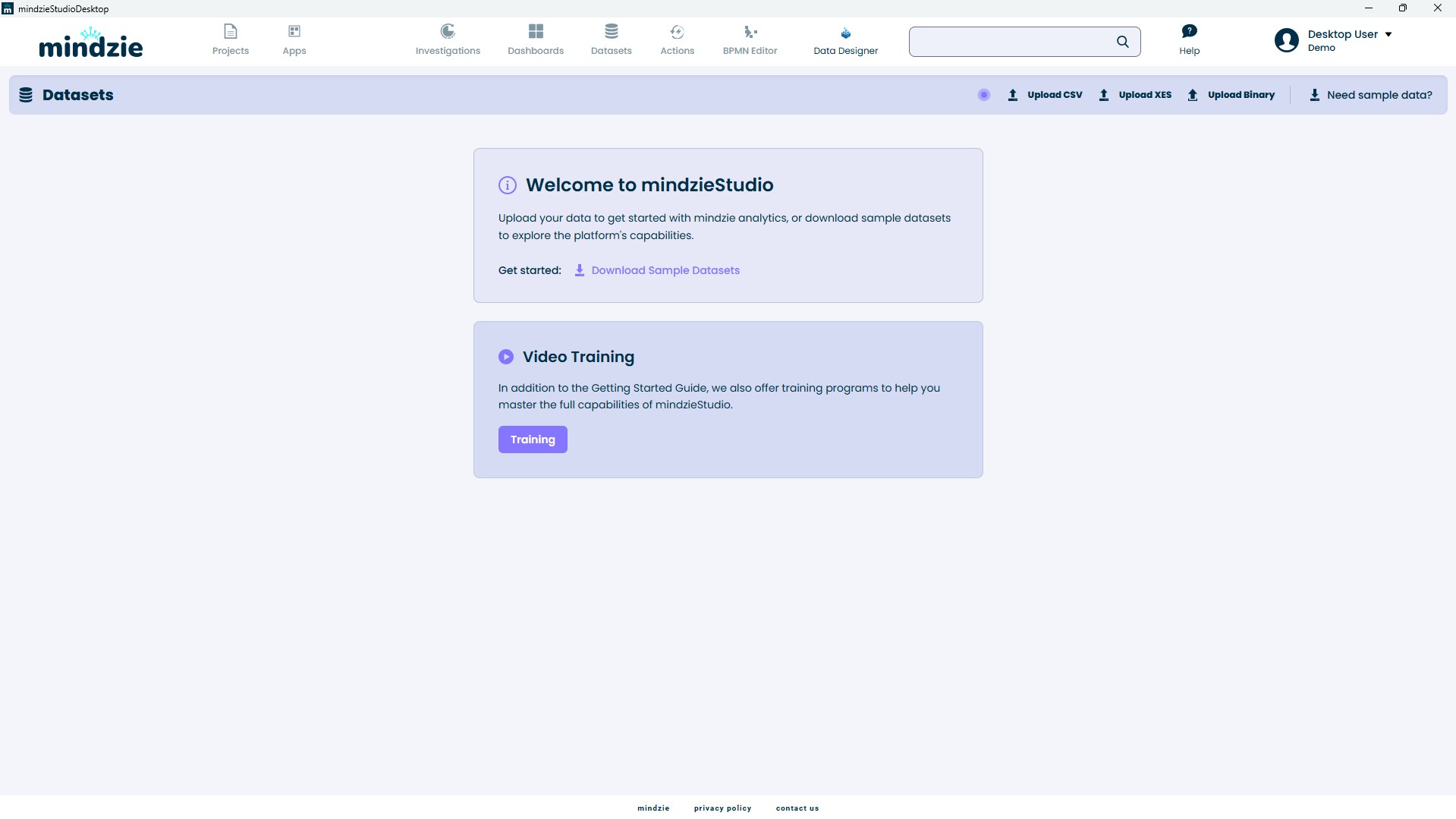Screen dimensions: 1456x819
Task: Click the search magnifier icon
Action: point(1123,42)
